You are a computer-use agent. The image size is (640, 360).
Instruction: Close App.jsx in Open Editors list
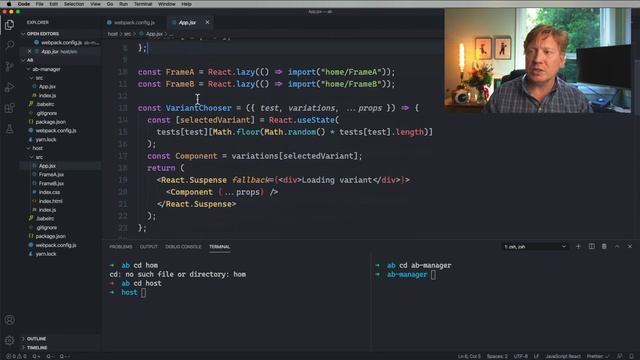[x=29, y=51]
